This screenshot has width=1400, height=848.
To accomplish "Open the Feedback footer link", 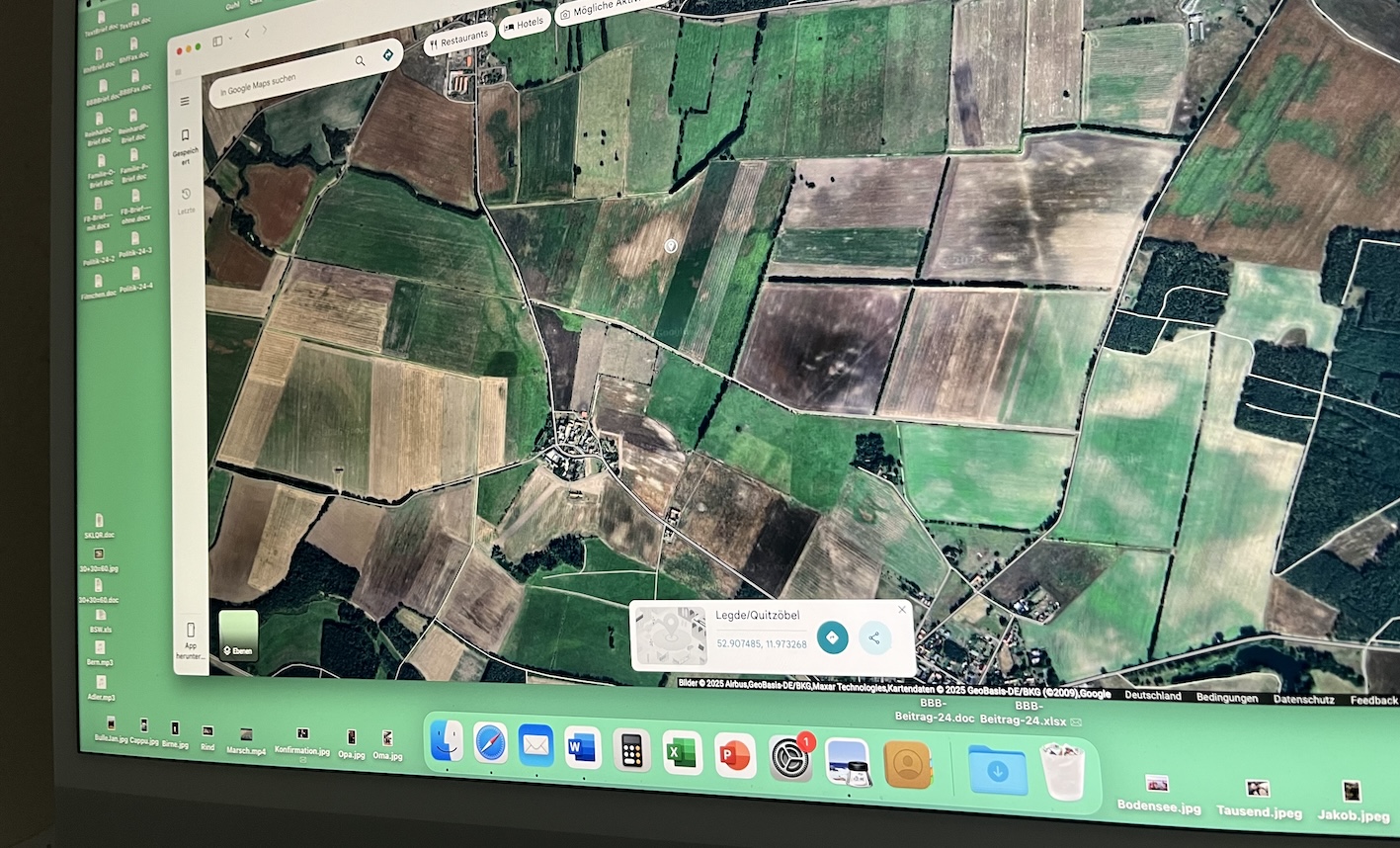I will [1374, 700].
